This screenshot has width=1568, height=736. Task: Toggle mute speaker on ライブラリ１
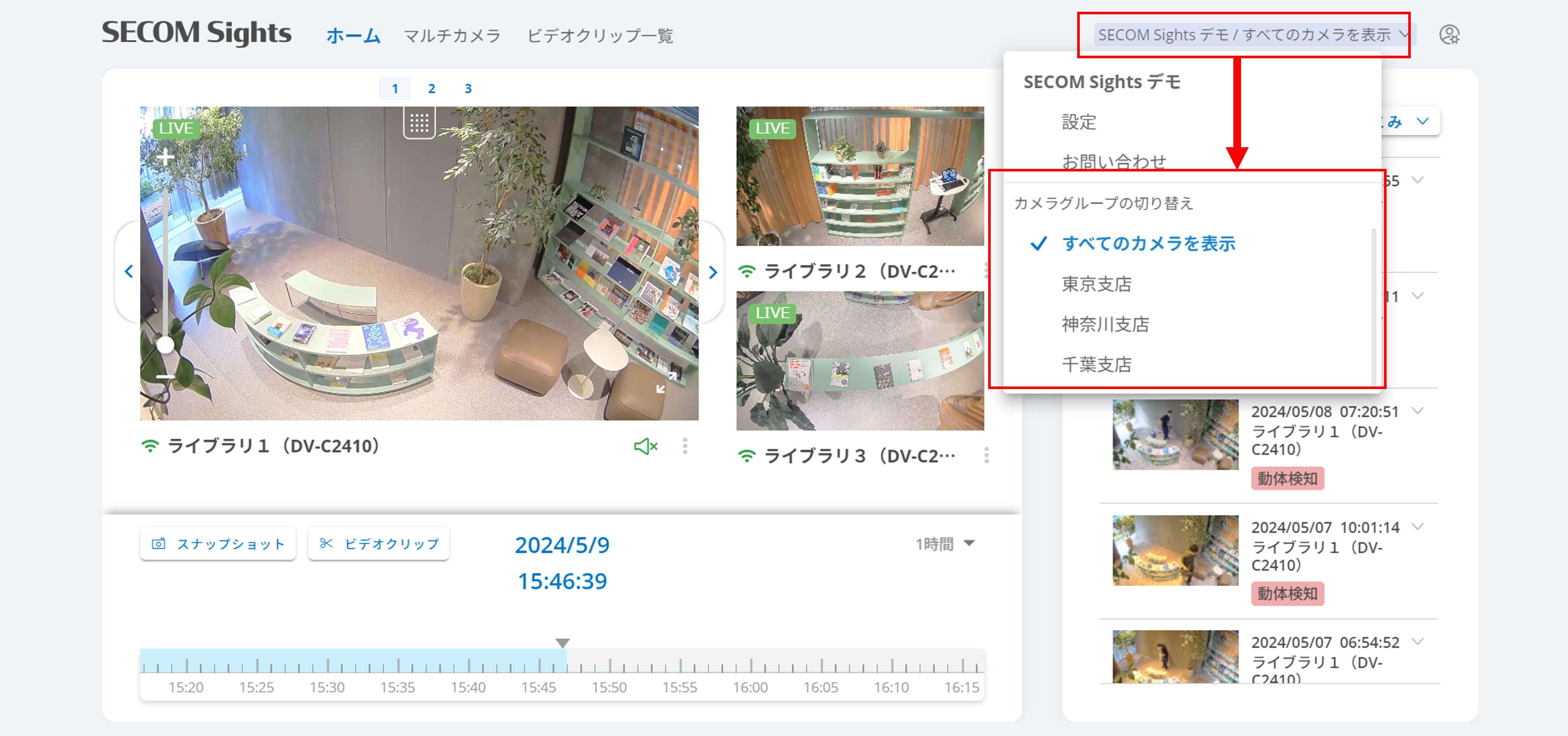click(x=646, y=446)
